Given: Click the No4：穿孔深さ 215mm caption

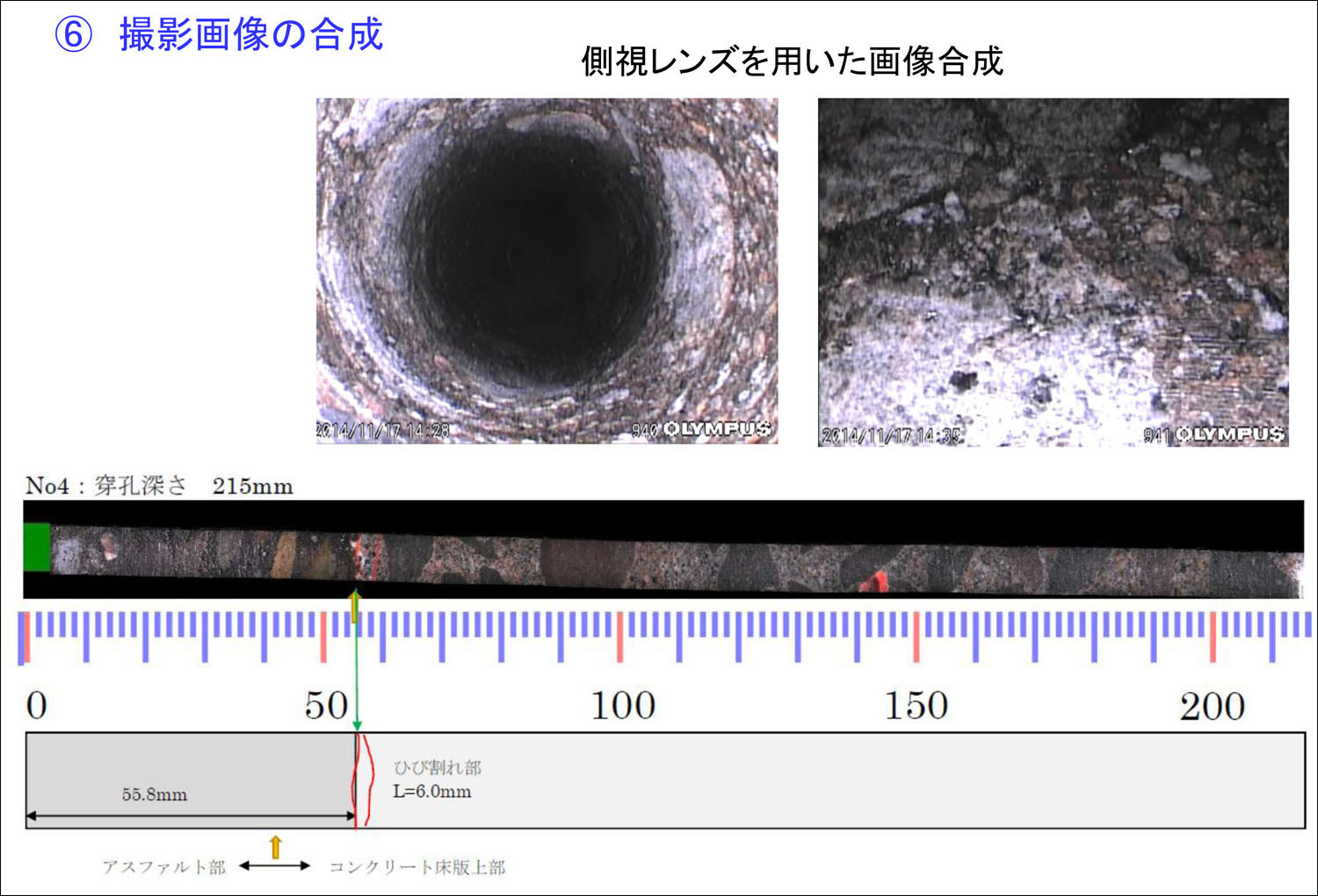Looking at the screenshot, I should [159, 486].
